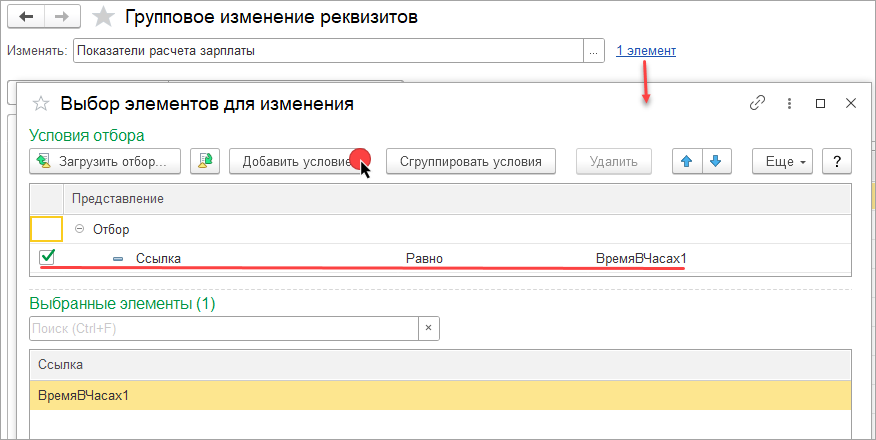This screenshot has width=876, height=440.
Task: Click the Поиск (Ctrl+F) search field
Action: pyautogui.click(x=224, y=328)
